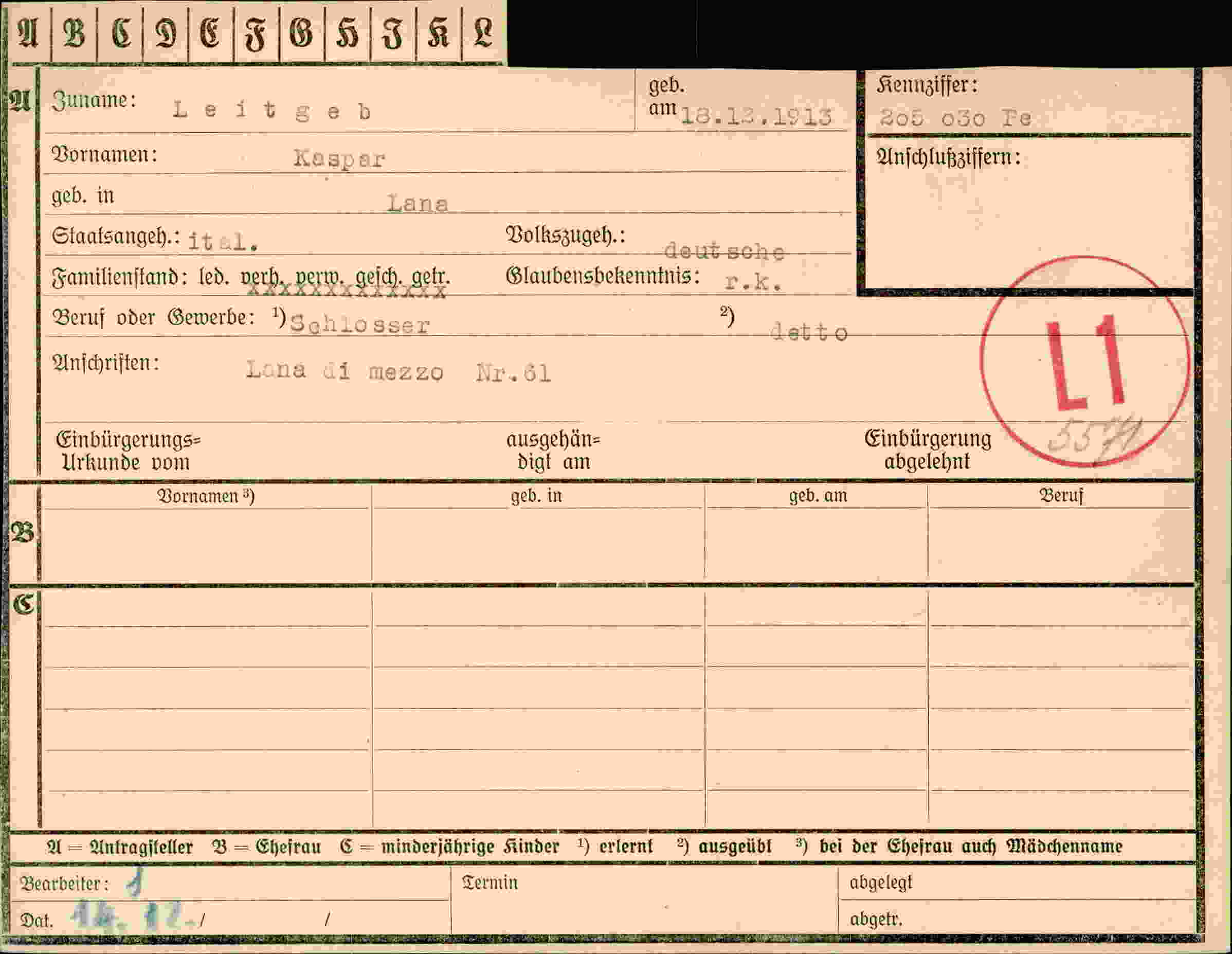
Task: Click the "Glaubensbekenntnis:" label
Action: coord(603,276)
